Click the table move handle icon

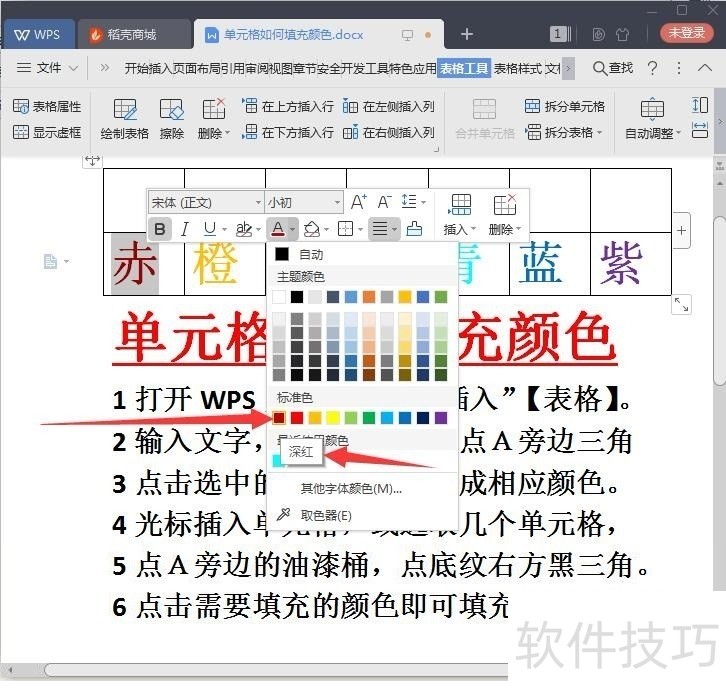tap(92, 161)
